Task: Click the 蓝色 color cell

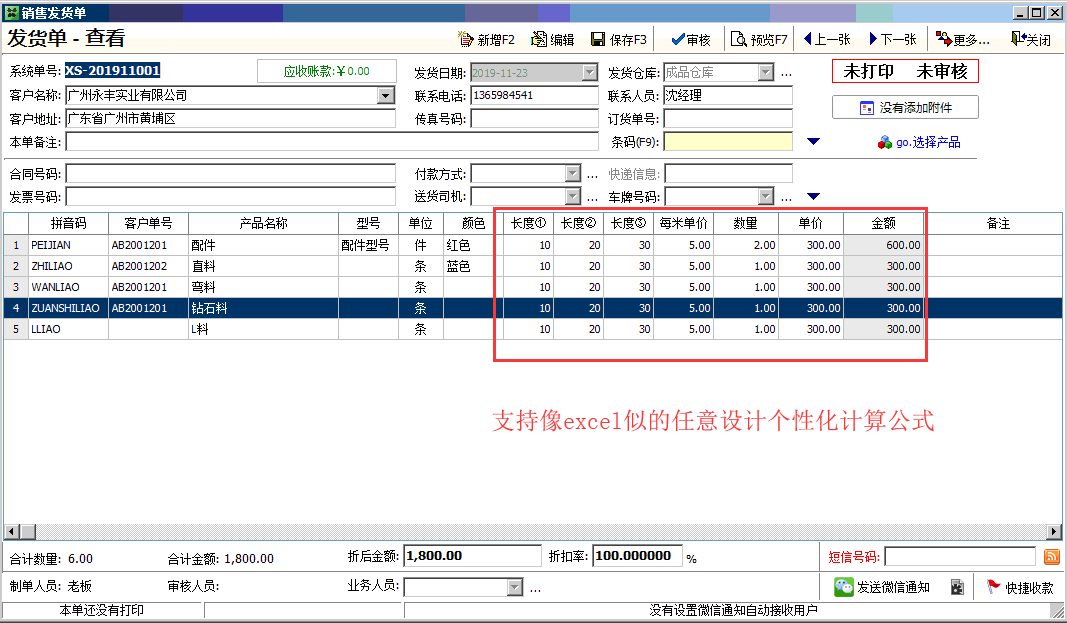Action: (473, 266)
